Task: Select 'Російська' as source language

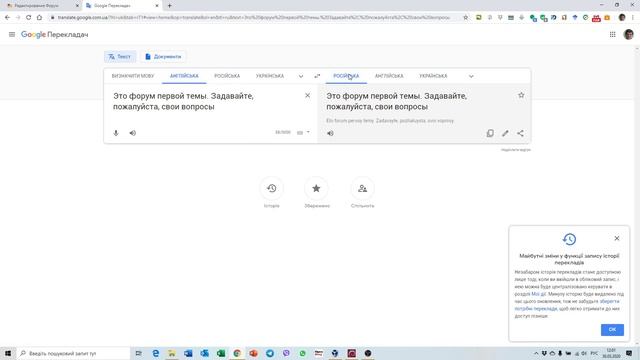Action: pyautogui.click(x=227, y=76)
